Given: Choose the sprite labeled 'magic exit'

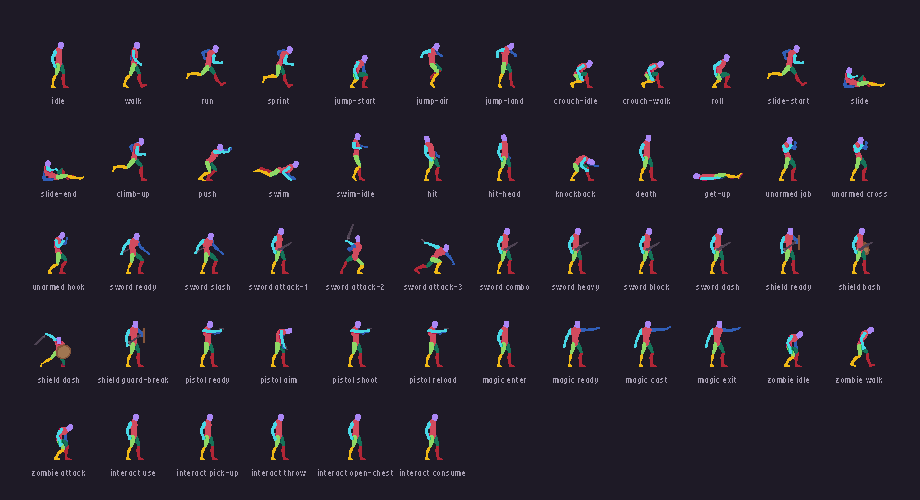Looking at the screenshot, I should tap(722, 344).
